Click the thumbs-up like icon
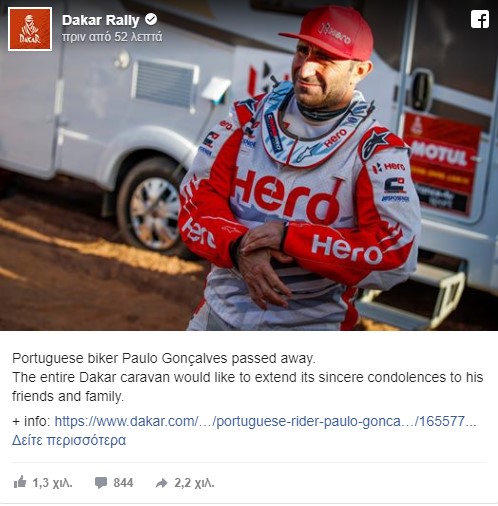Image resolution: width=498 pixels, height=506 pixels. pyautogui.click(x=20, y=482)
